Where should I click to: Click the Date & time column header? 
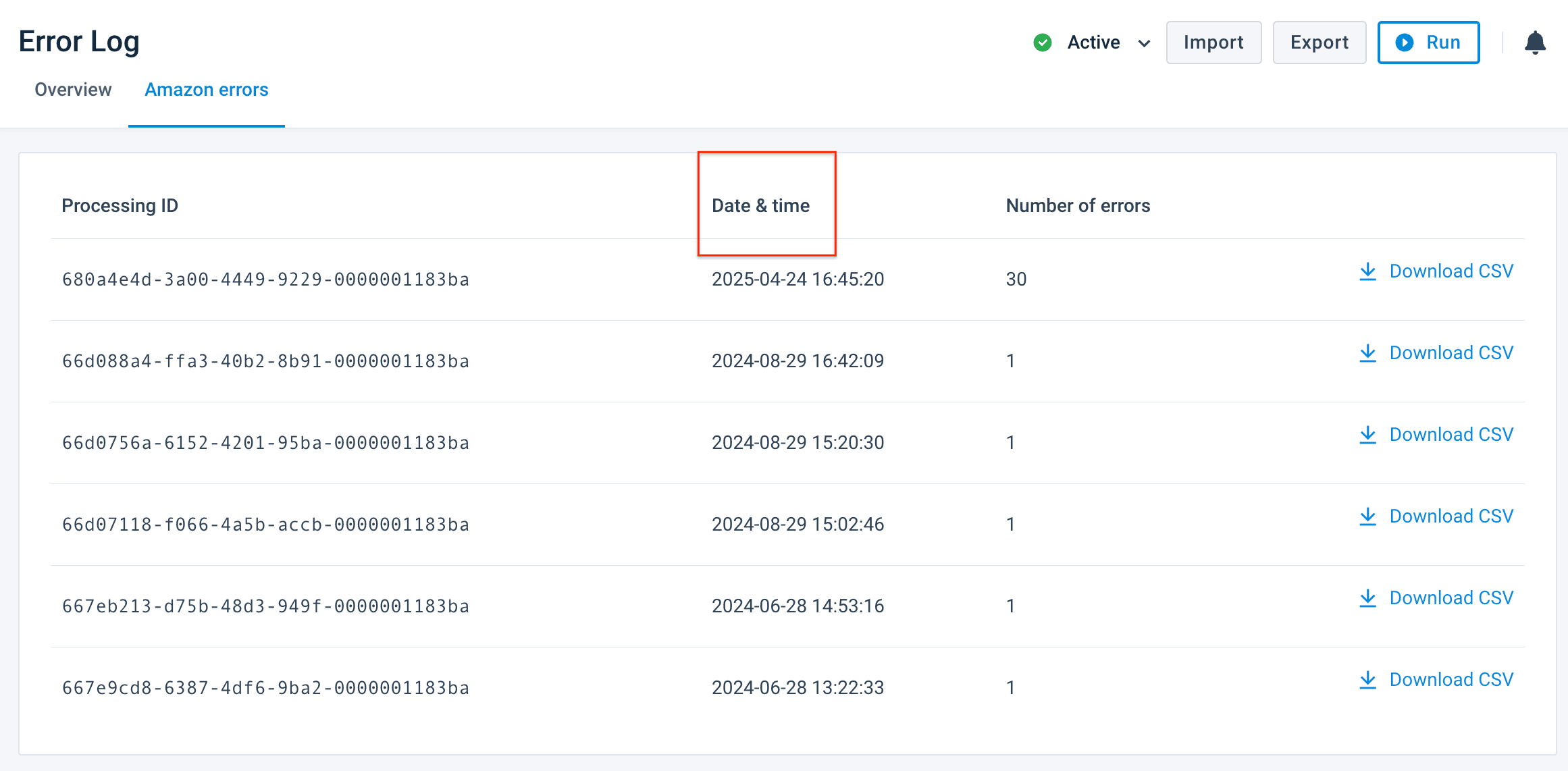(760, 206)
